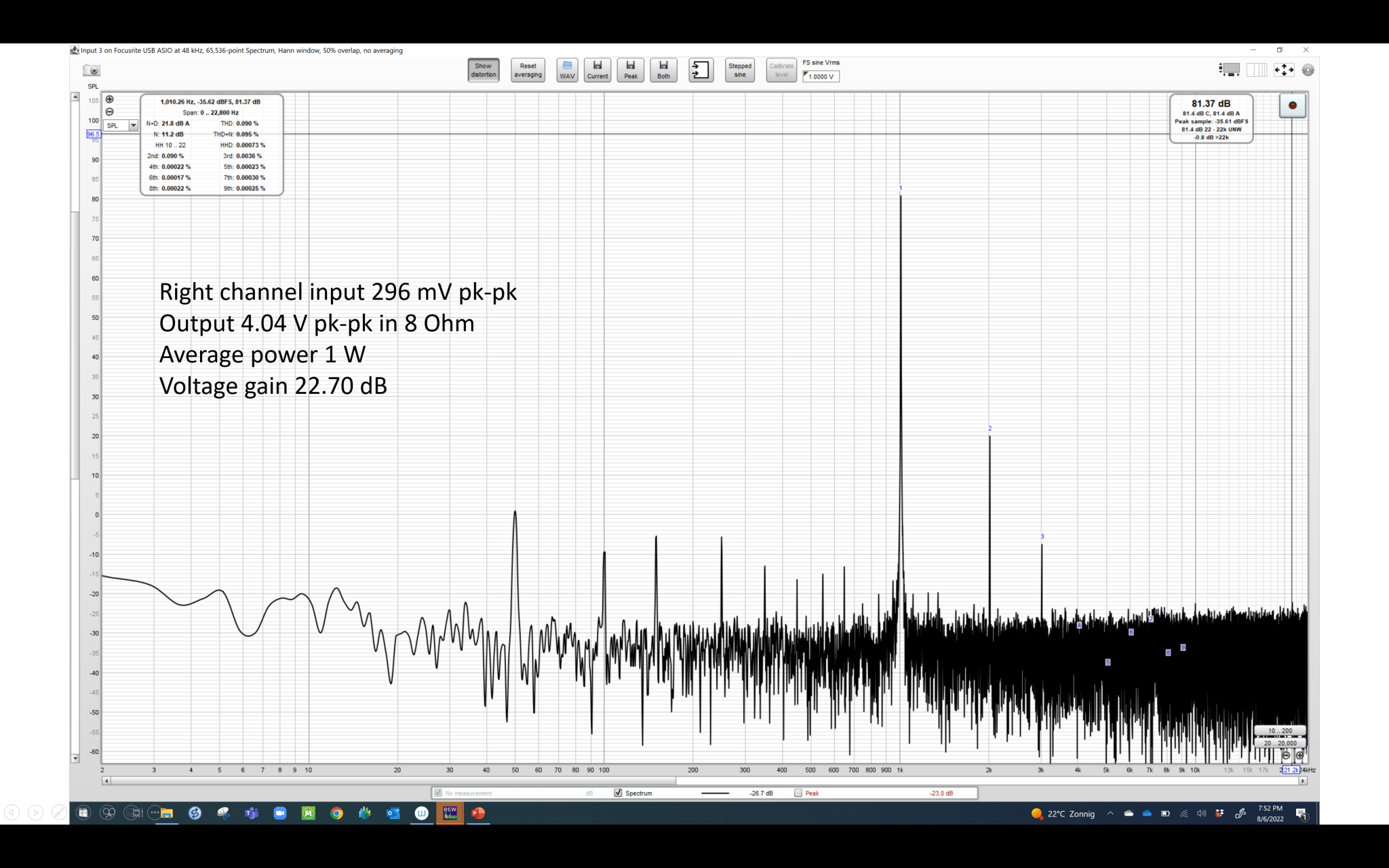
Task: Open Windows Start menu
Action: click(83, 812)
